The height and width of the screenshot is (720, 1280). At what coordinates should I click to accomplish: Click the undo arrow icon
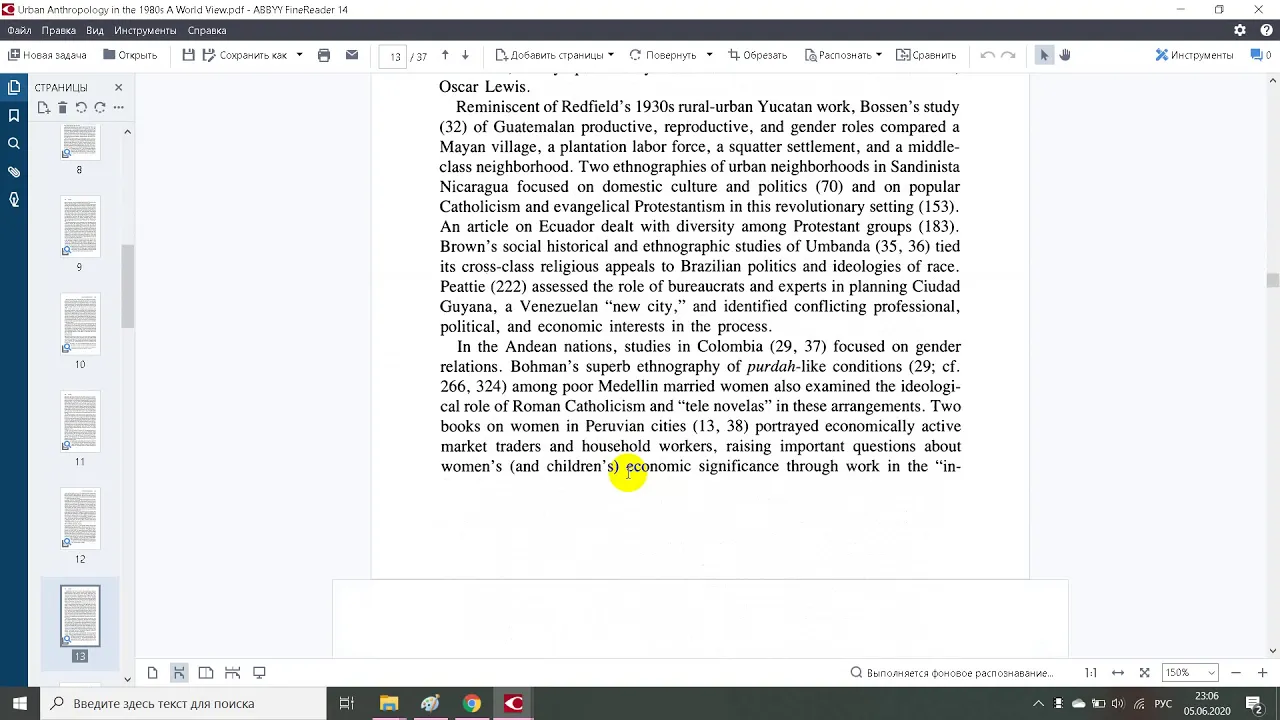point(988,55)
